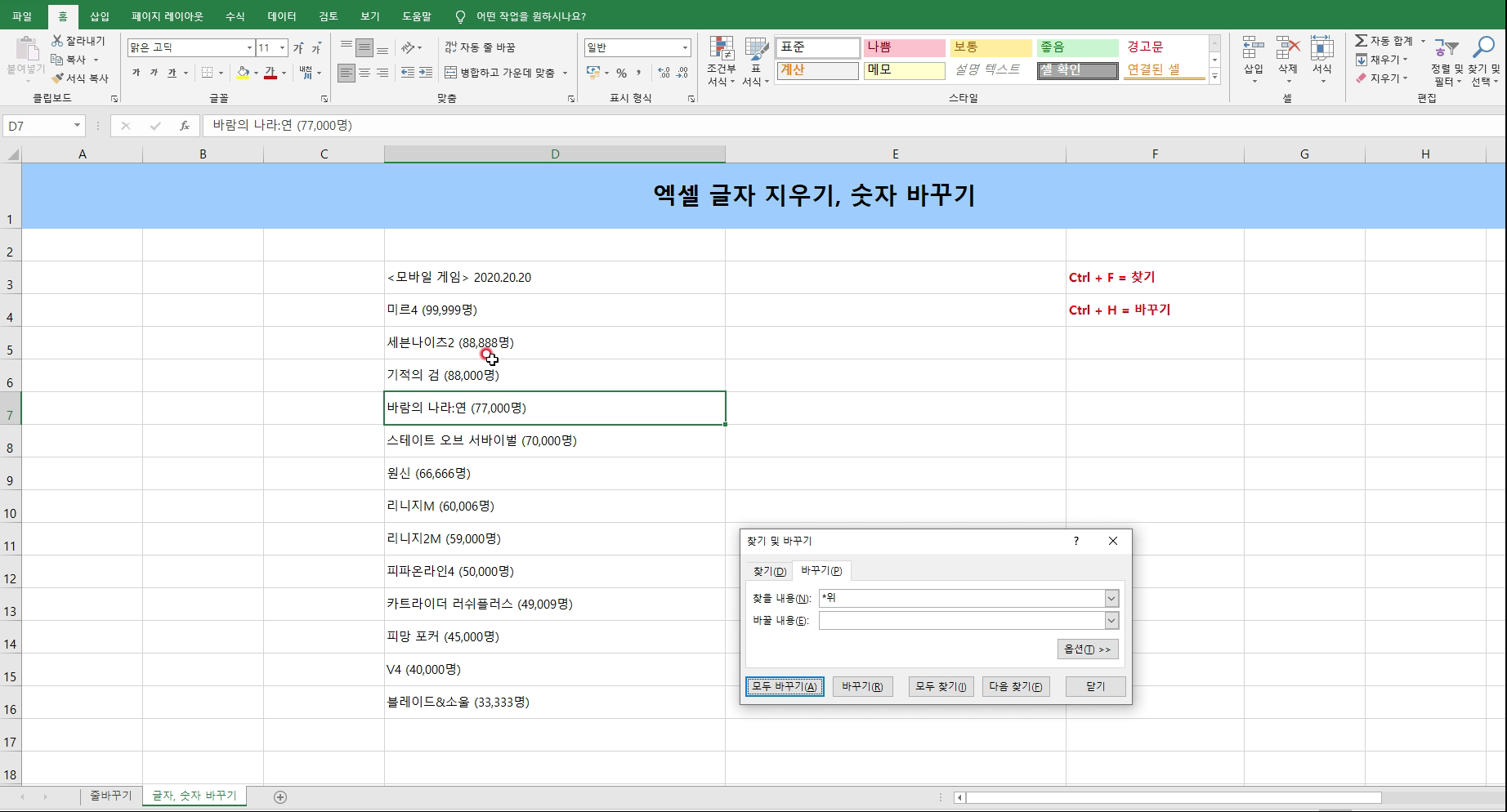The height and width of the screenshot is (812, 1507).
Task: Open Find what (찾을 내용) dropdown arrow
Action: [x=1111, y=599]
